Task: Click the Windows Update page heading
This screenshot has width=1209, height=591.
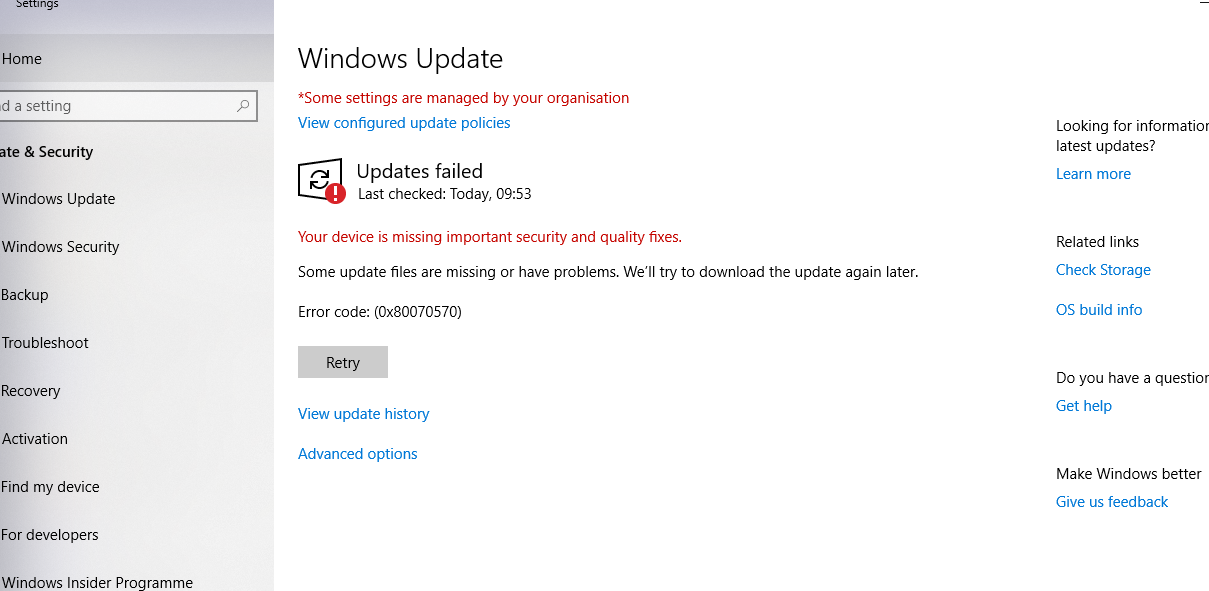Action: coord(400,59)
